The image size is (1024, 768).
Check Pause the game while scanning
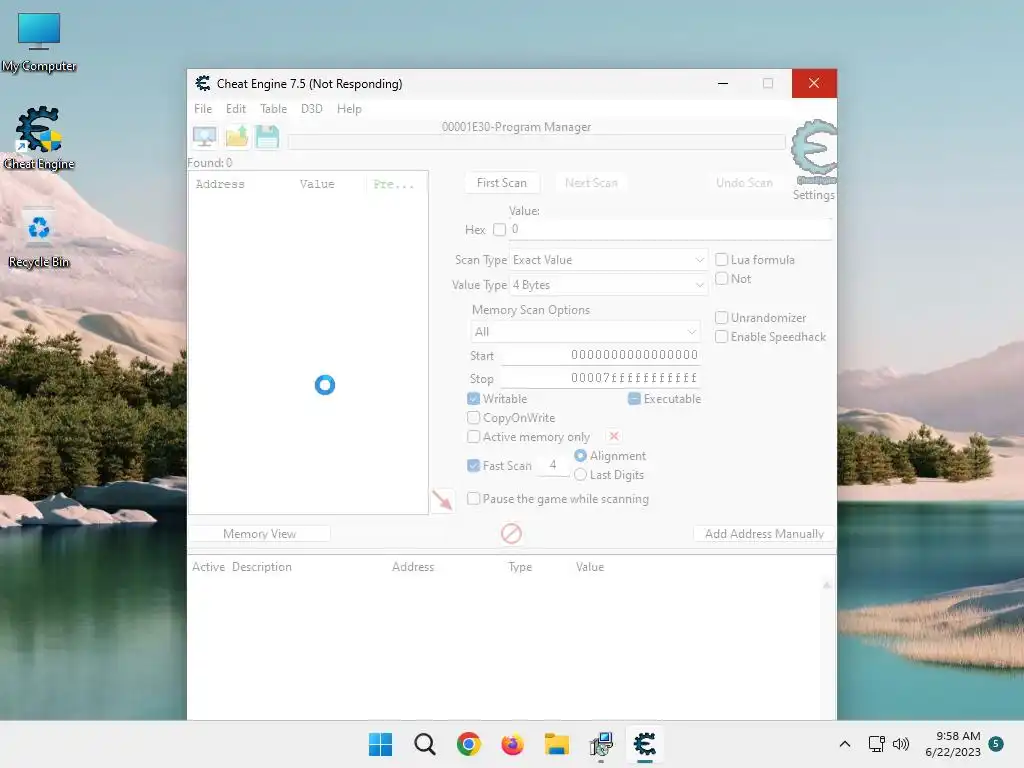pos(474,499)
